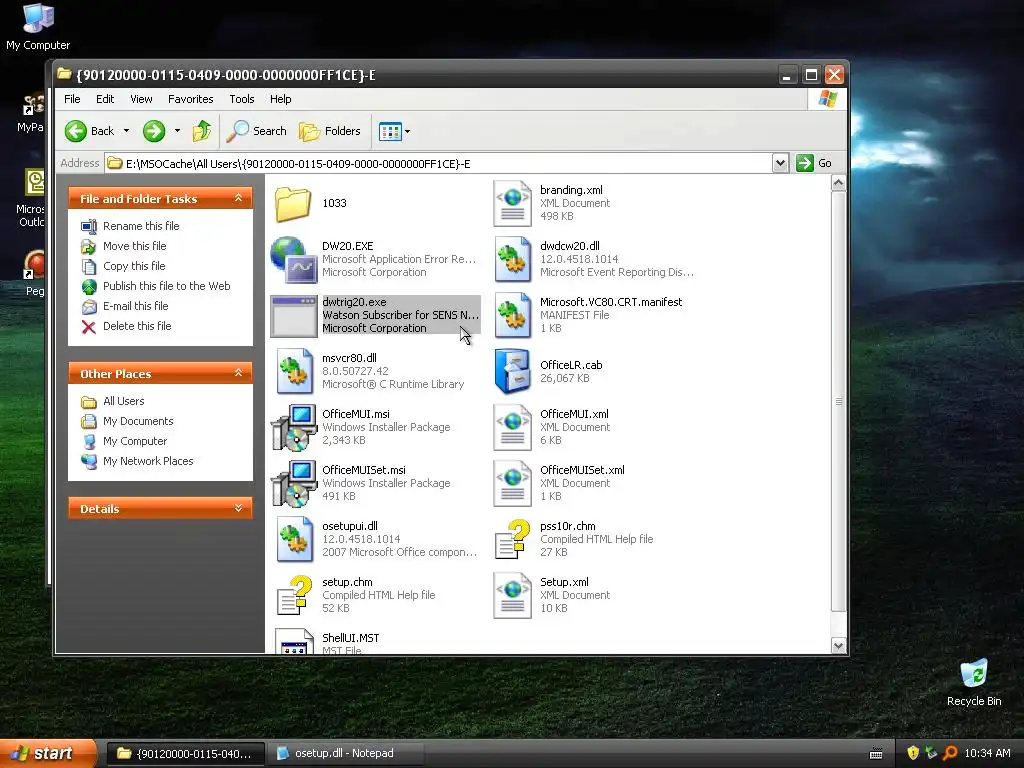Click Rename this file link
Screen dimensions: 1024x768
141,226
